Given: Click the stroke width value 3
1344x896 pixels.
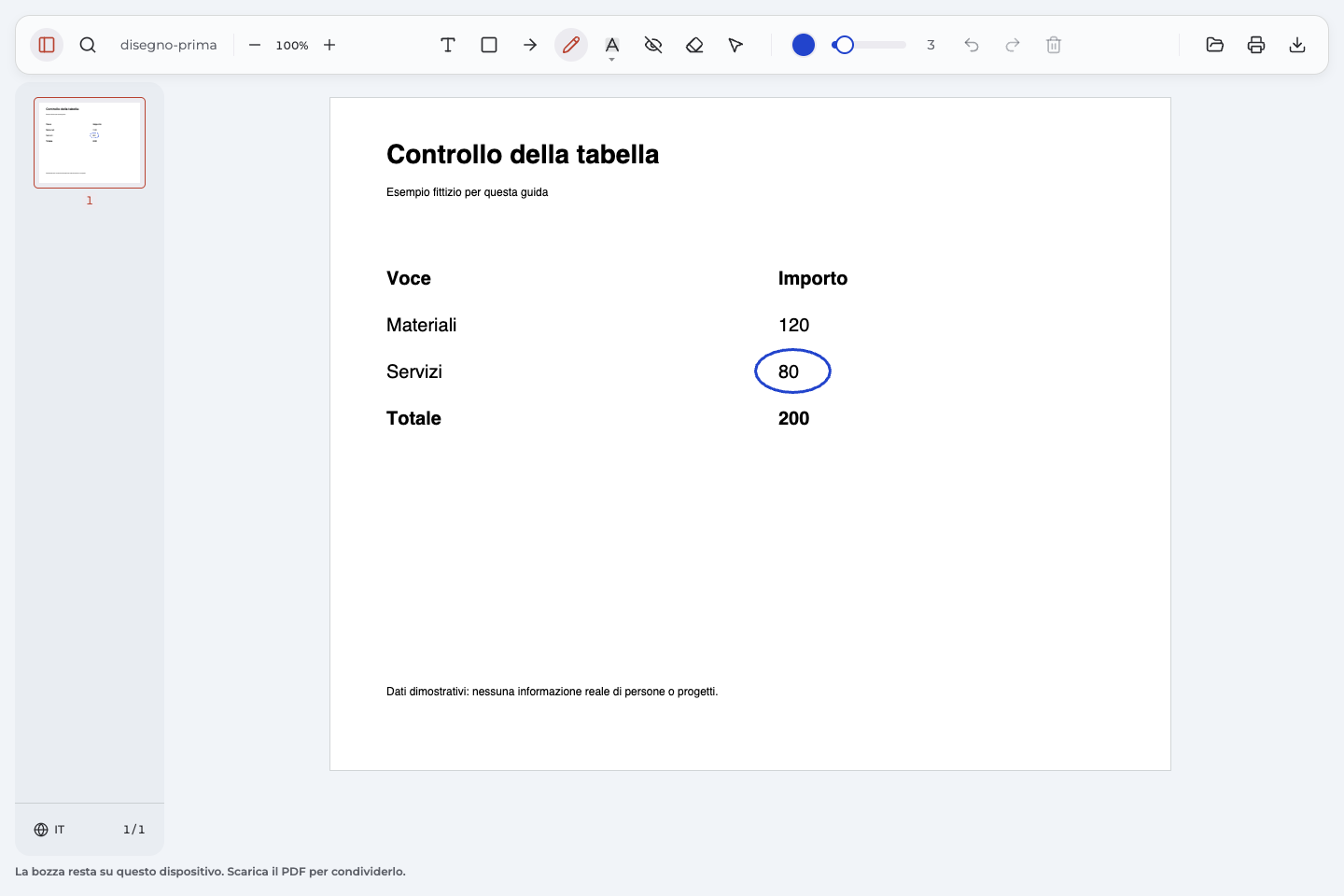Looking at the screenshot, I should tap(931, 45).
